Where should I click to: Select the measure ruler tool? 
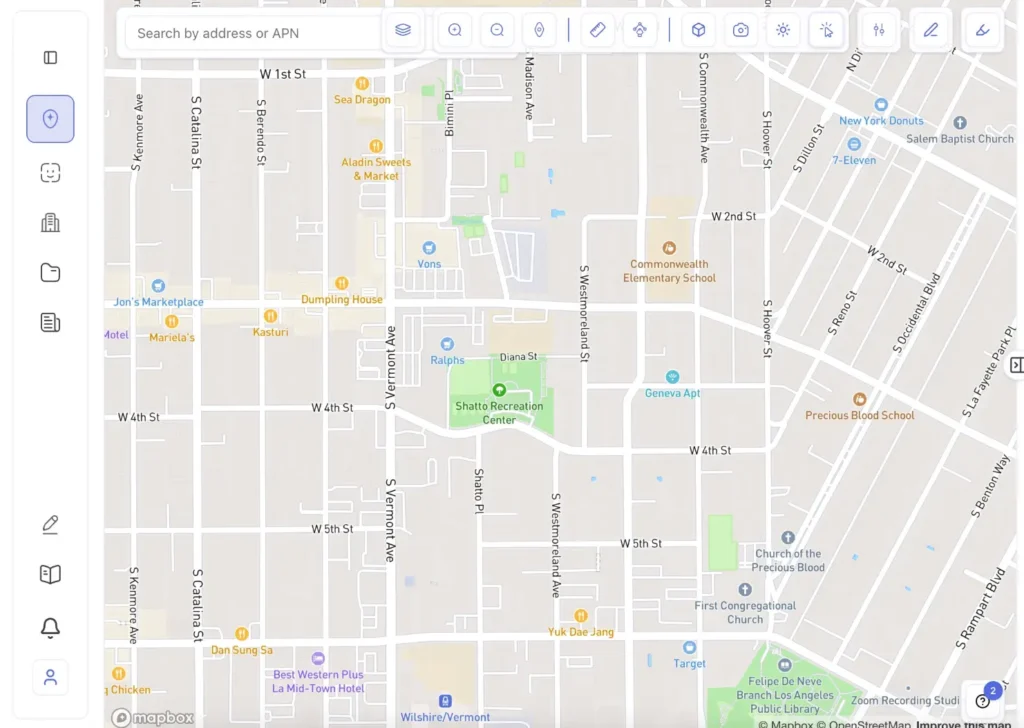point(598,30)
